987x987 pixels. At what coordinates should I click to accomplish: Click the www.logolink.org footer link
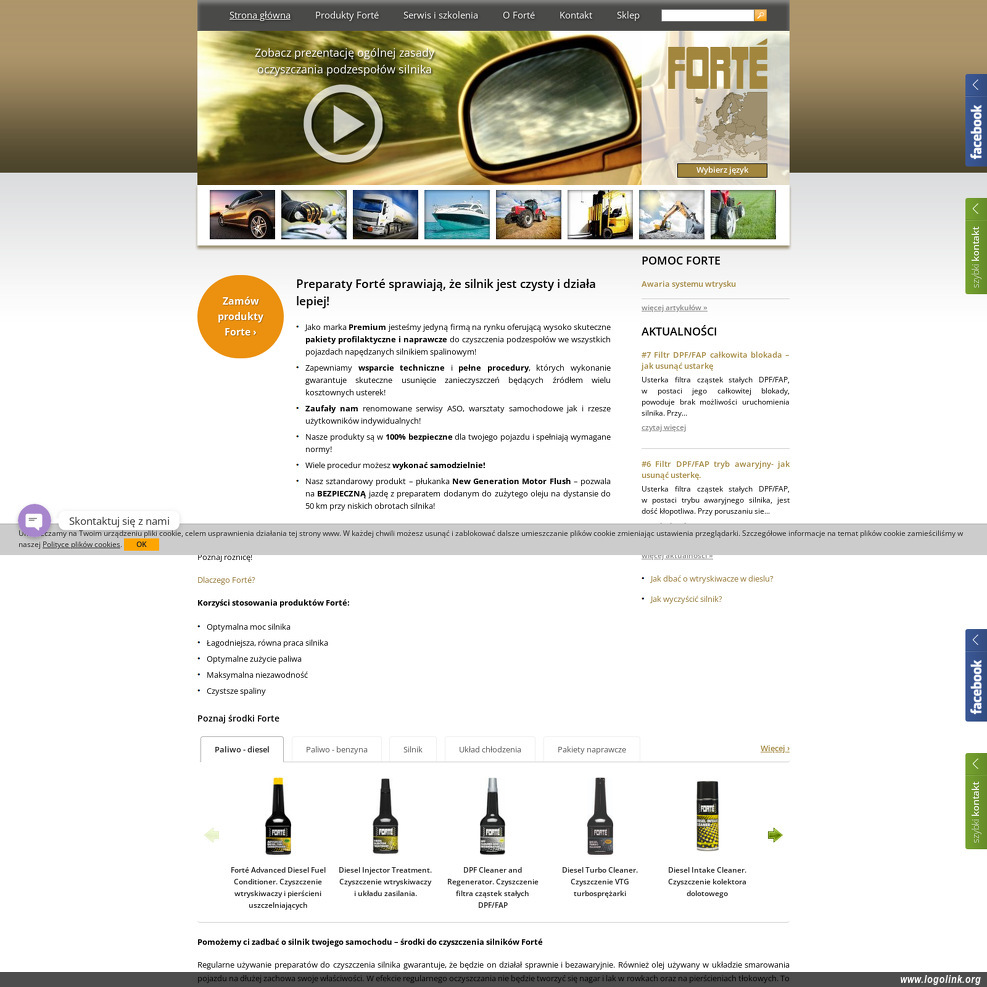coord(939,979)
